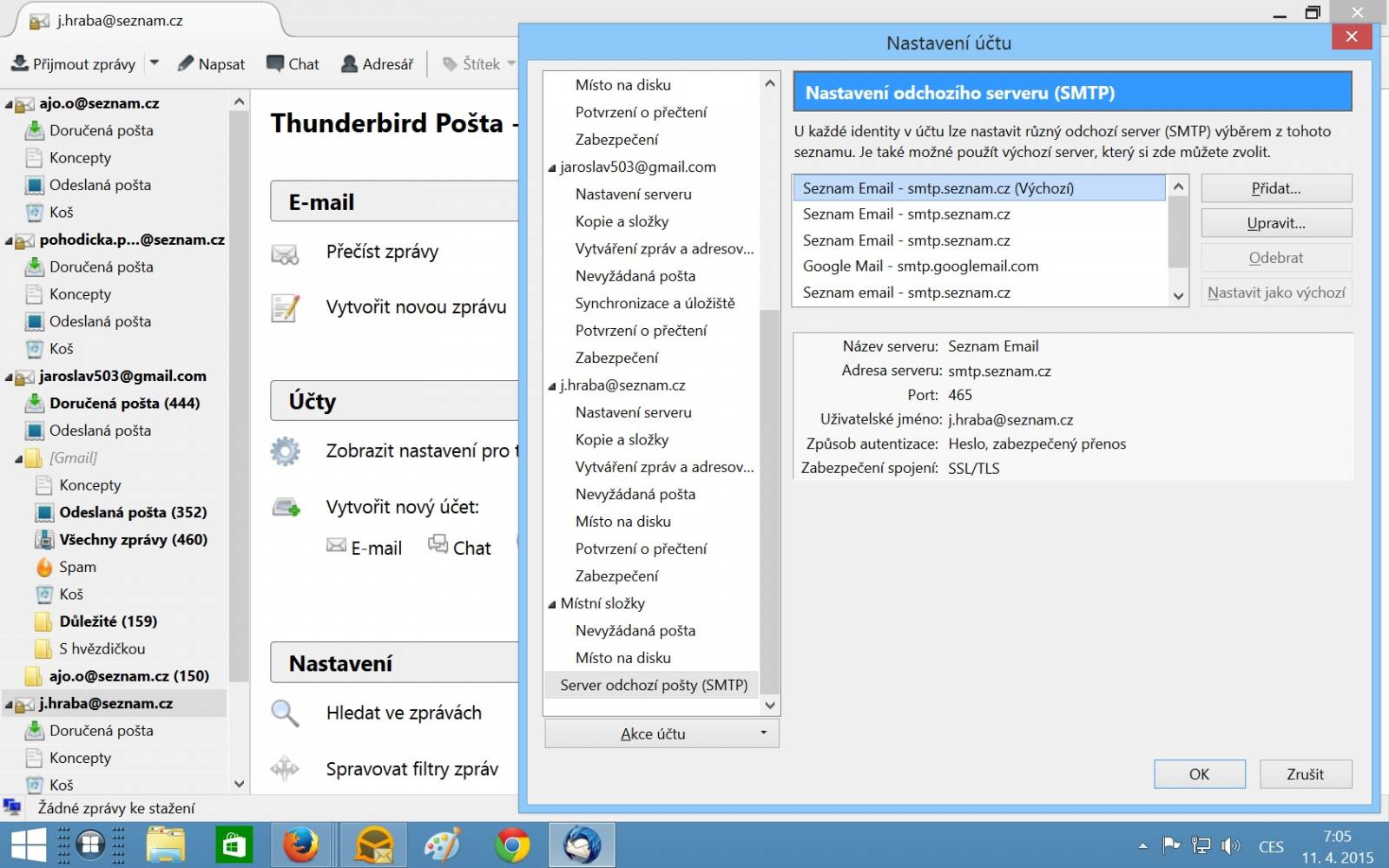Click the Zobrazit nastavení gear icon

point(285,450)
